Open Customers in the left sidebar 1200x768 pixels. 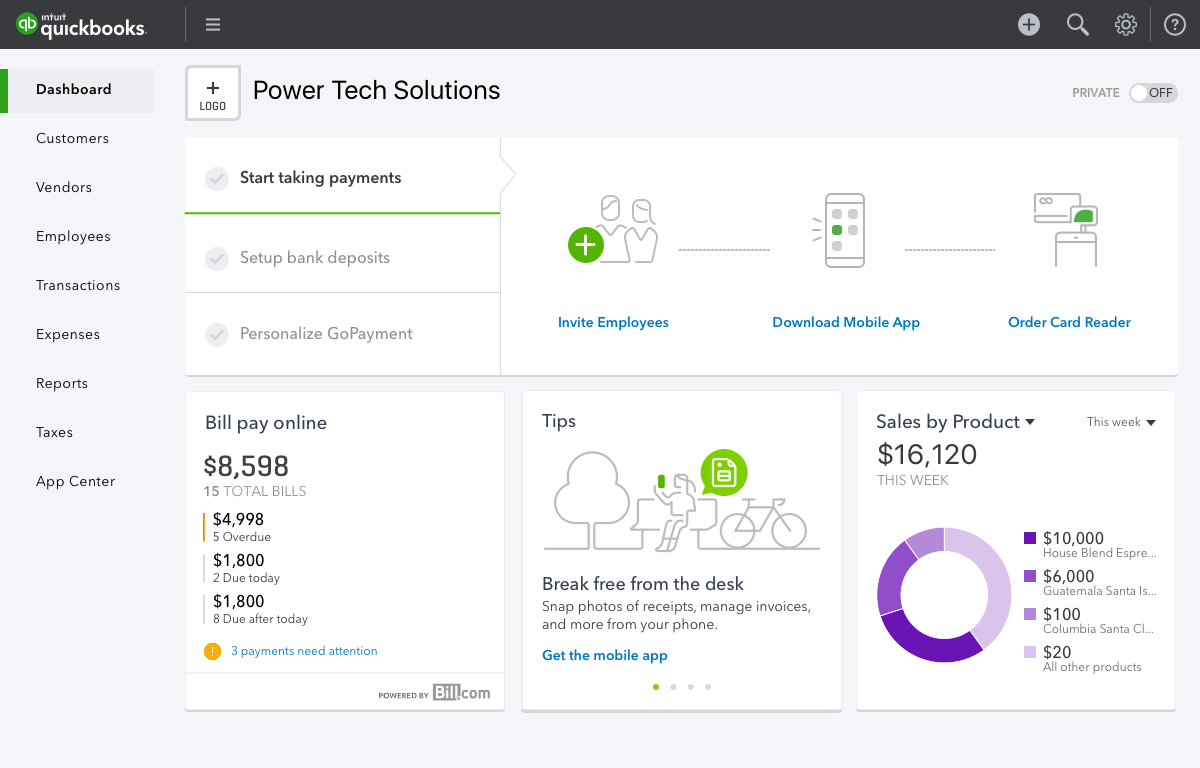click(x=72, y=139)
